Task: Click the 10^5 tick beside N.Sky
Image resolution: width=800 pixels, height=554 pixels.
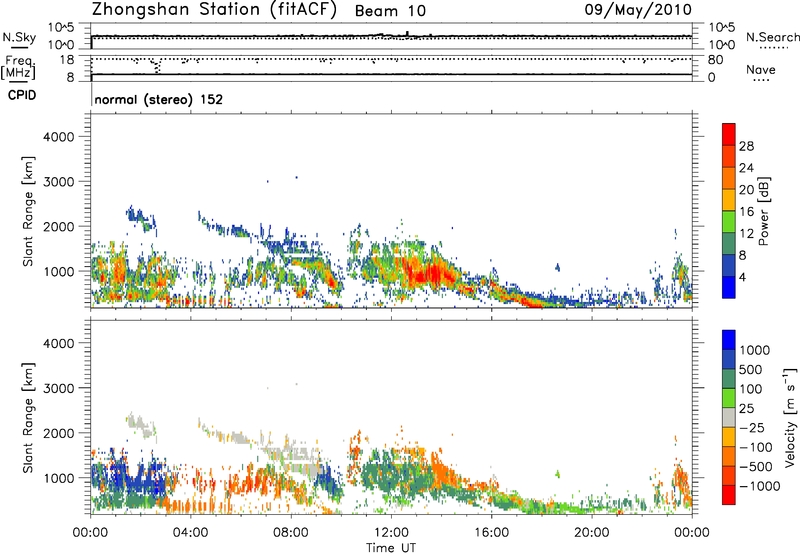Action: pyautogui.click(x=61, y=27)
